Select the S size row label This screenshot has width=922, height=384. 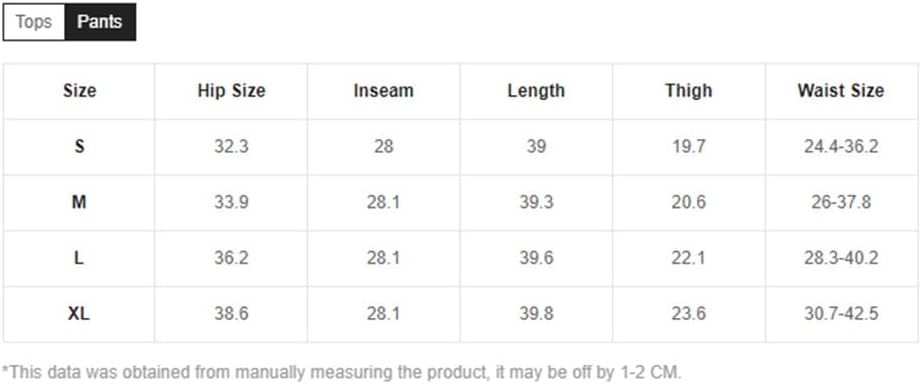pos(79,146)
